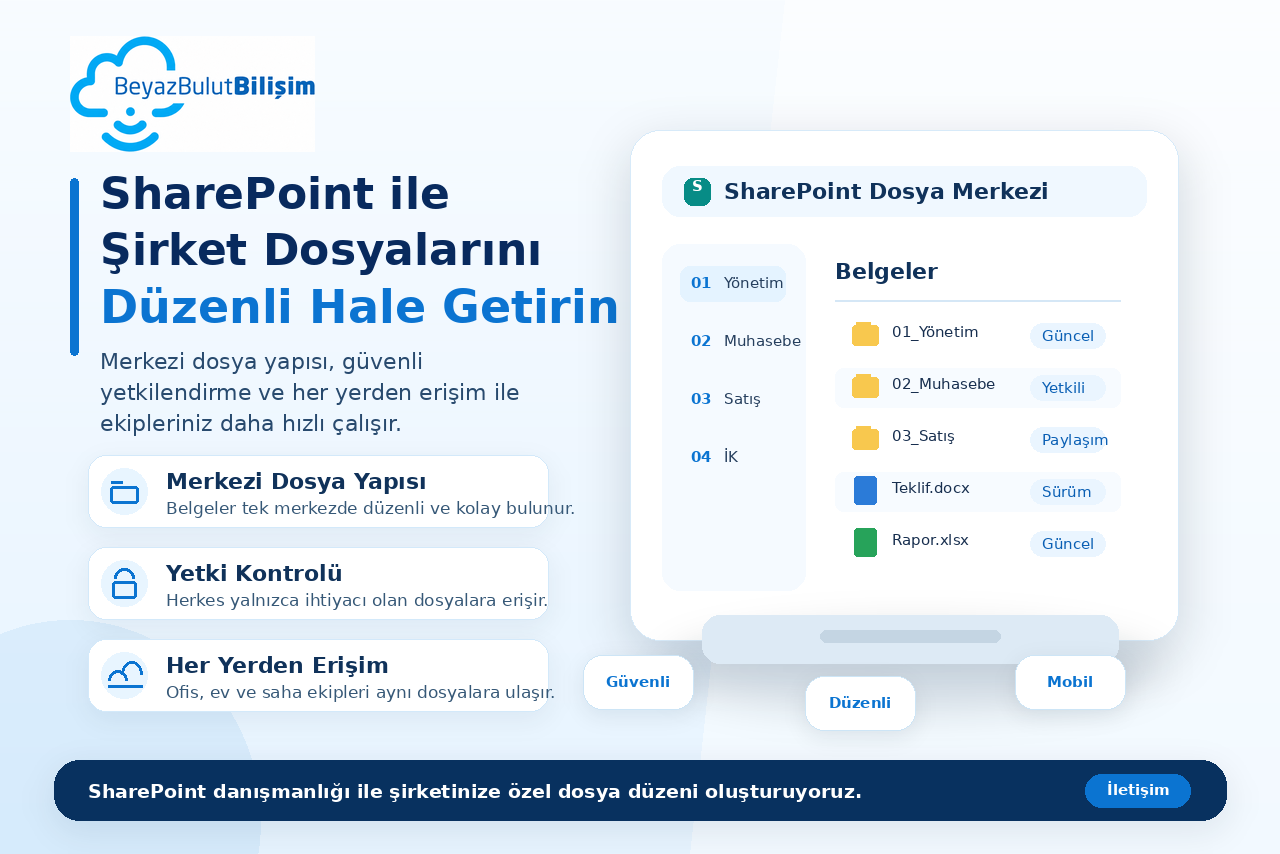Click the Rapor.xlsx spreadsheet icon
Viewport: 1280px width, 854px height.
(x=865, y=542)
